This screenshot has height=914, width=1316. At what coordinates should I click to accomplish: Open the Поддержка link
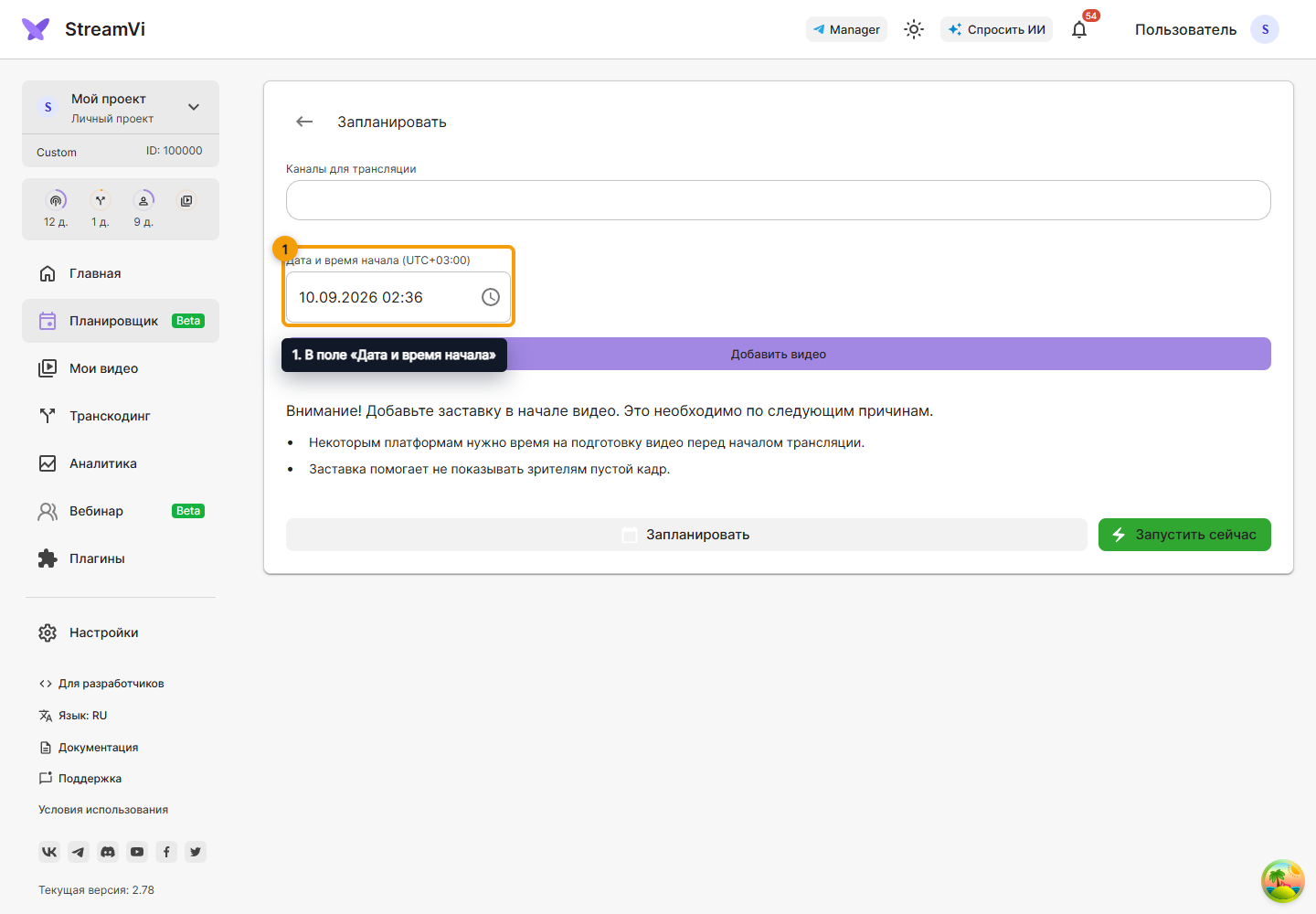coord(80,779)
